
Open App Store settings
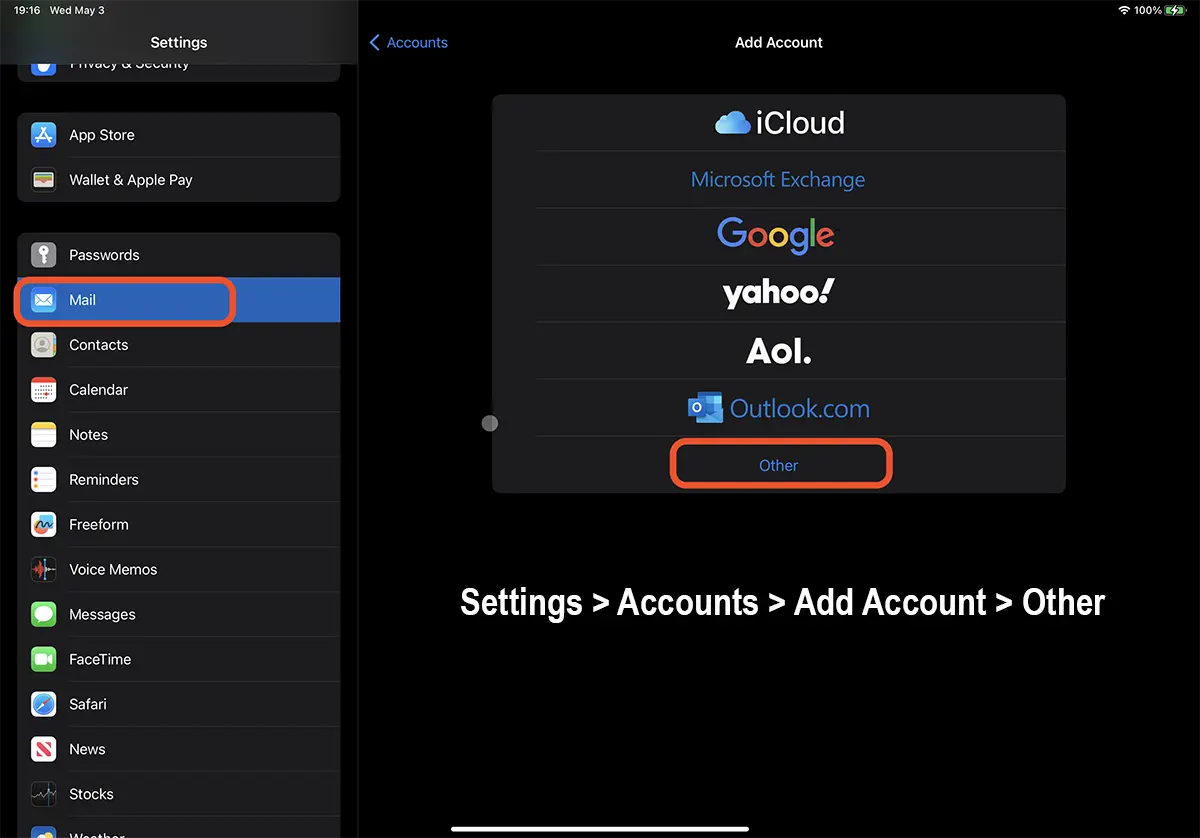179,135
